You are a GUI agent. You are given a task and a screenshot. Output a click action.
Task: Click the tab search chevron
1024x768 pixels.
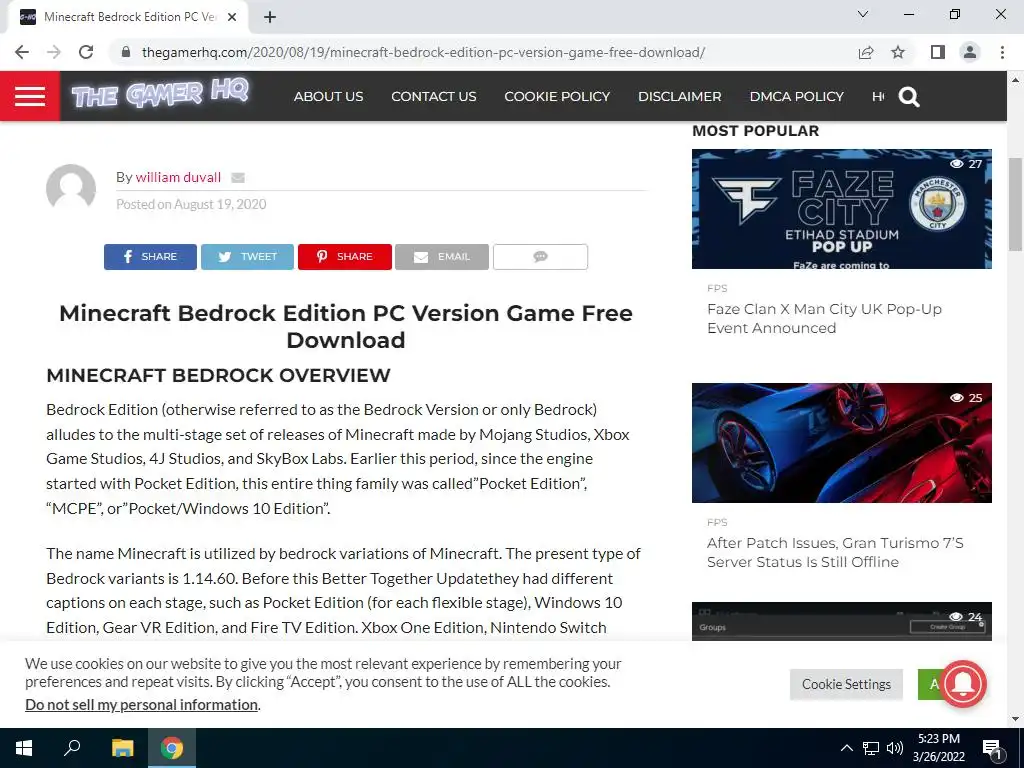[863, 14]
